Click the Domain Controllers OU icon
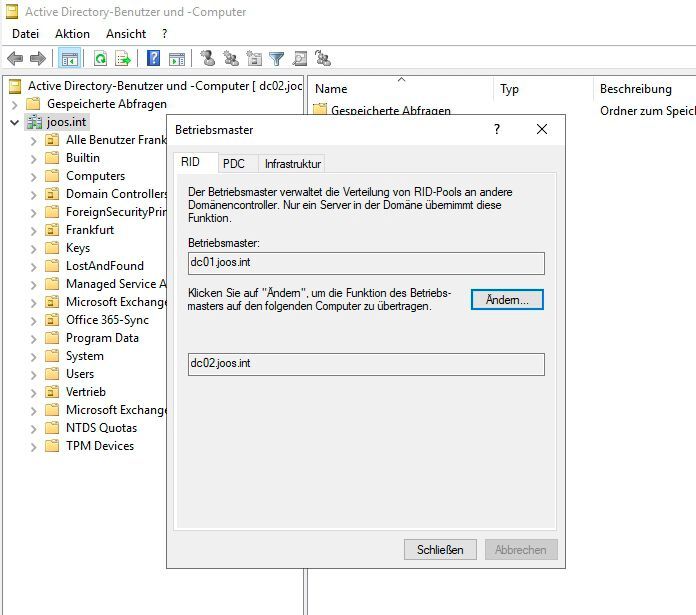 coord(52,194)
